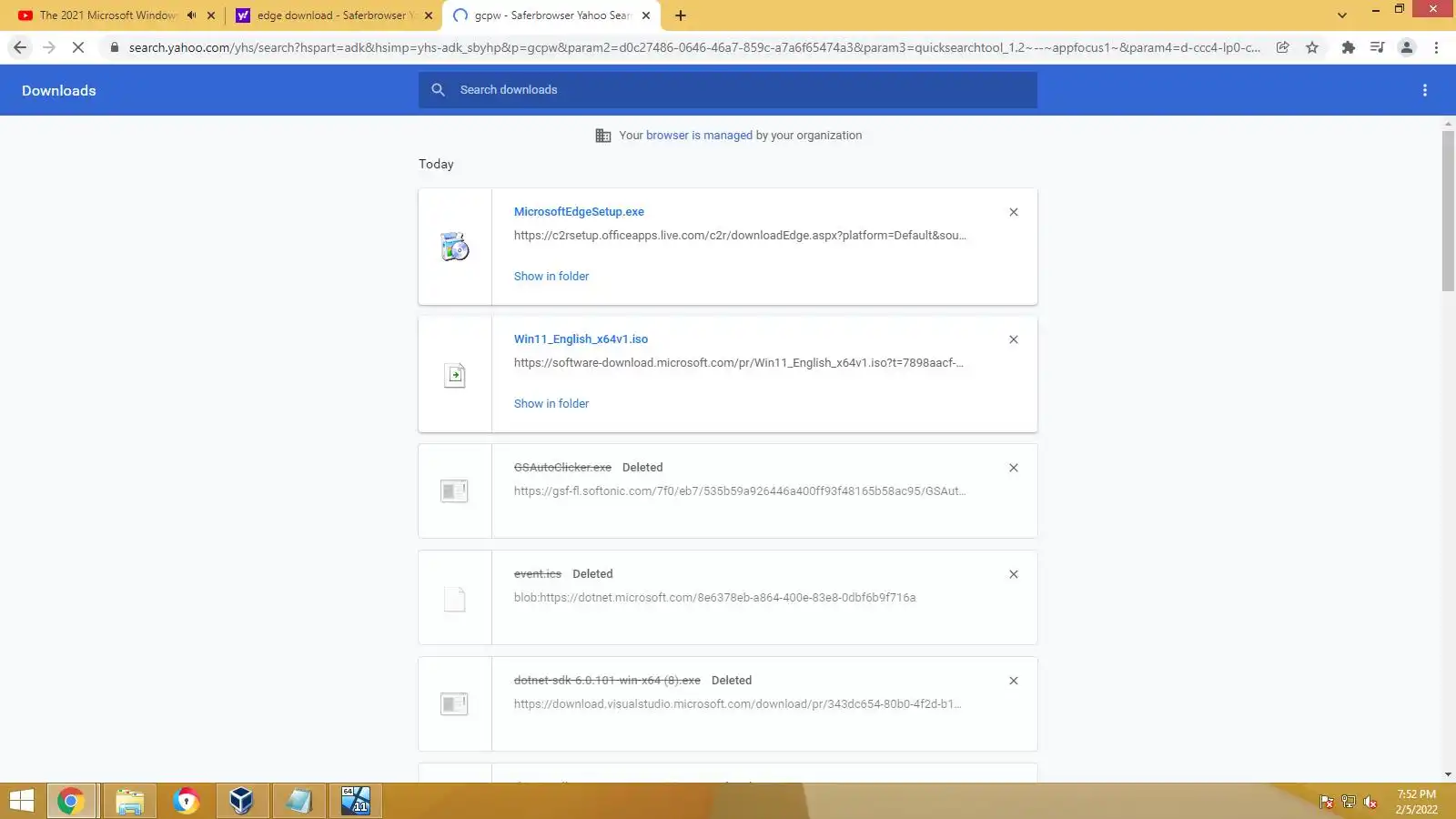Viewport: 1456px width, 819px height.
Task: Open the Extensions puzzle icon
Action: [x=1349, y=47]
